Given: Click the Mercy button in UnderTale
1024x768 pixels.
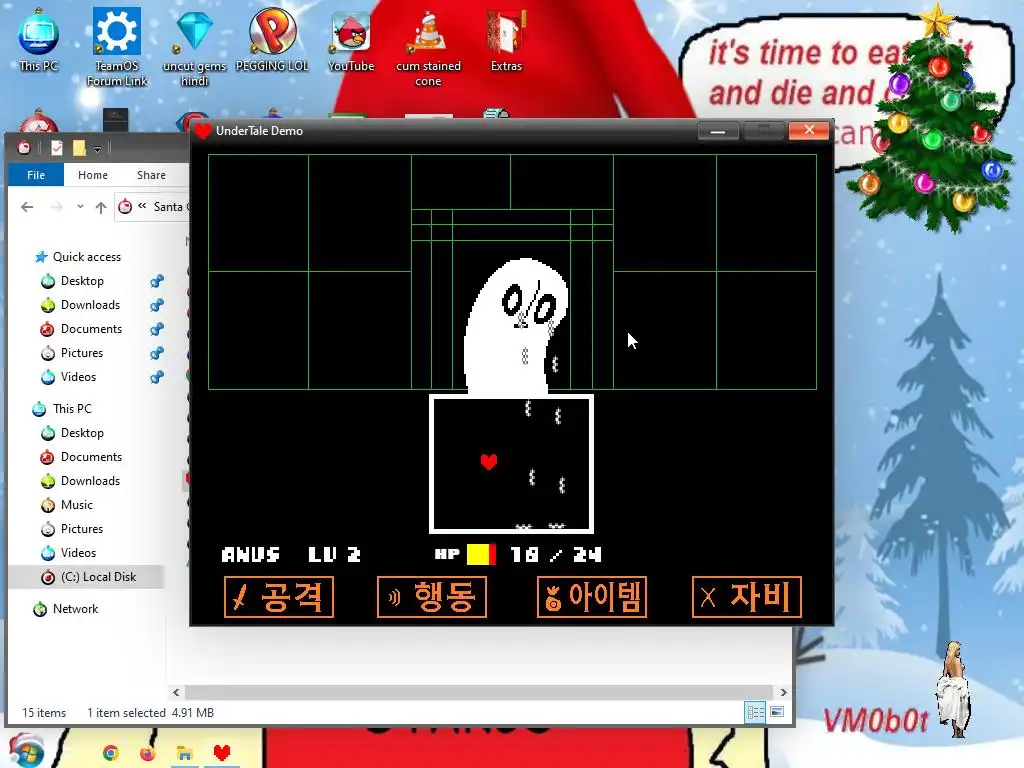Looking at the screenshot, I should pyautogui.click(x=746, y=597).
